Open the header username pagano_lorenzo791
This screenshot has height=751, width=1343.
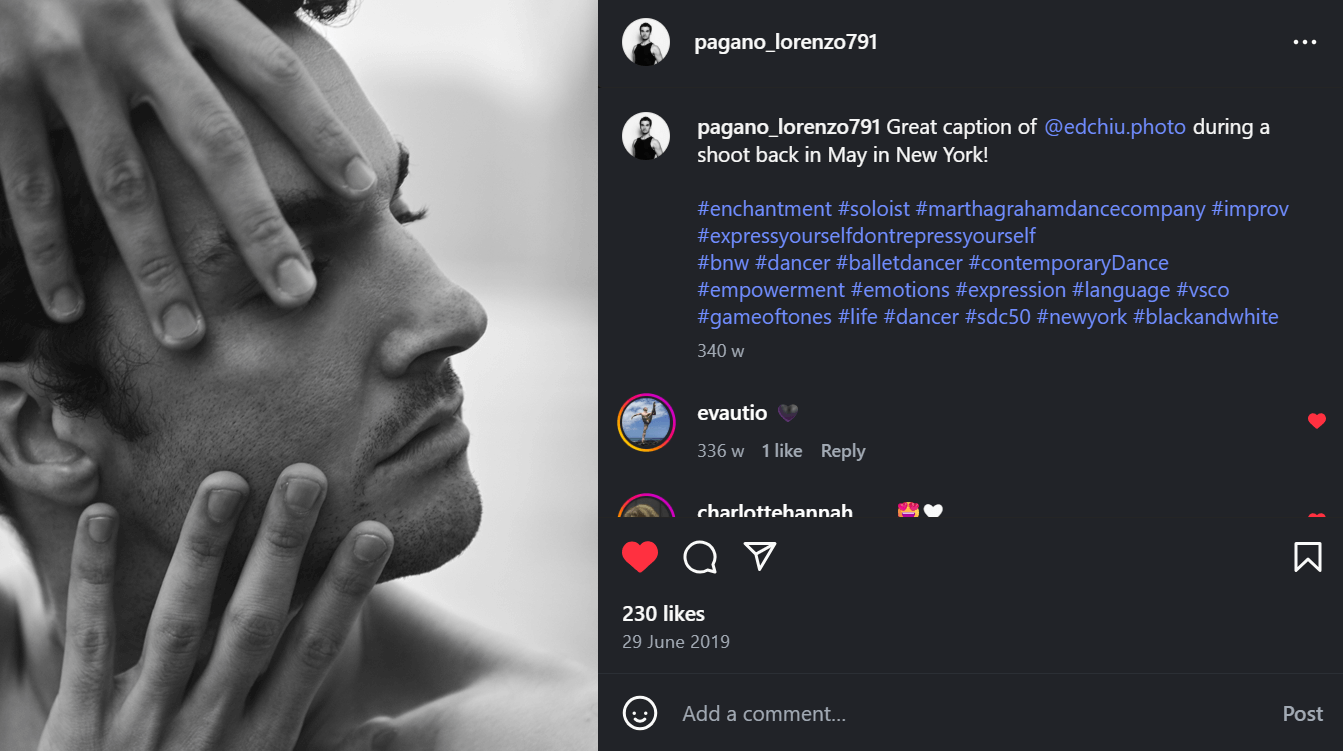[785, 42]
